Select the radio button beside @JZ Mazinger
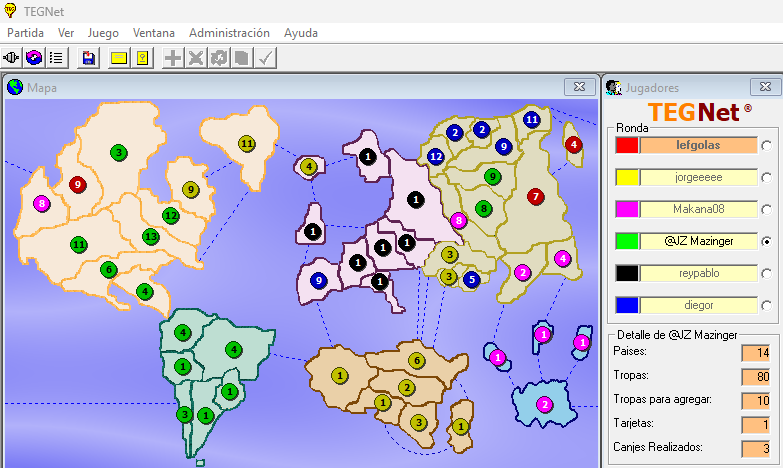This screenshot has width=783, height=468. (x=766, y=241)
